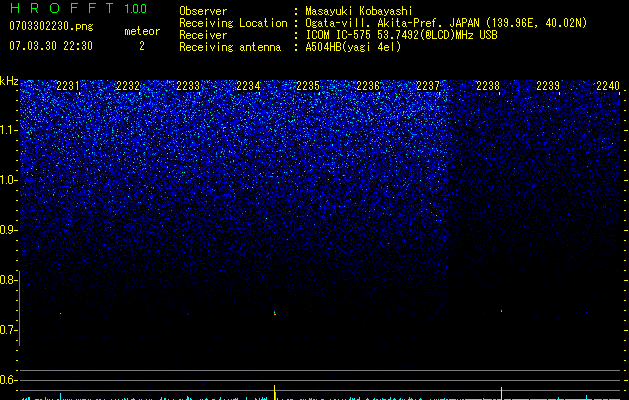The image size is (629, 400).
Task: Click the 0.6 kHz frequency label
Action: [9, 380]
